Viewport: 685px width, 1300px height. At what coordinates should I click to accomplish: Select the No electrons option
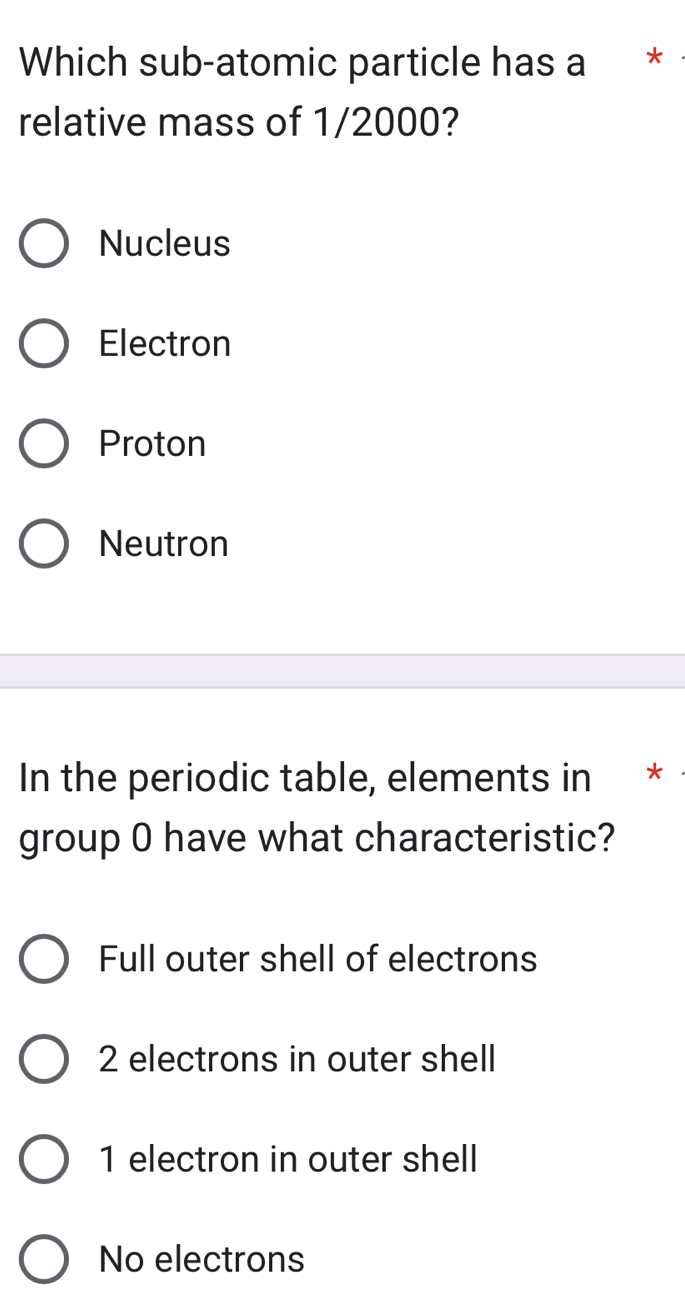coord(44,1259)
